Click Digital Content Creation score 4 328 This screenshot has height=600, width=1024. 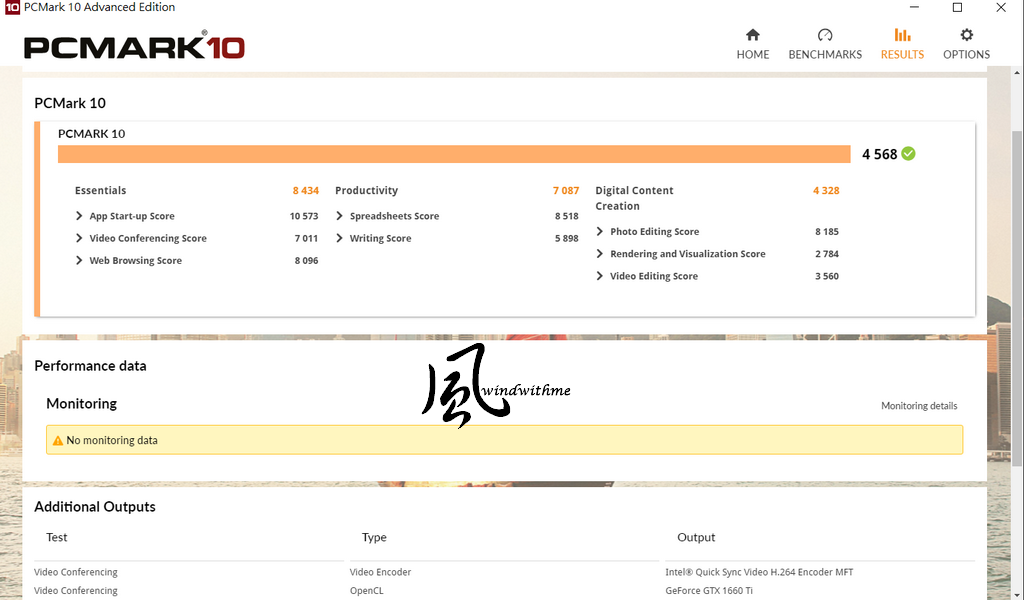pyautogui.click(x=826, y=191)
